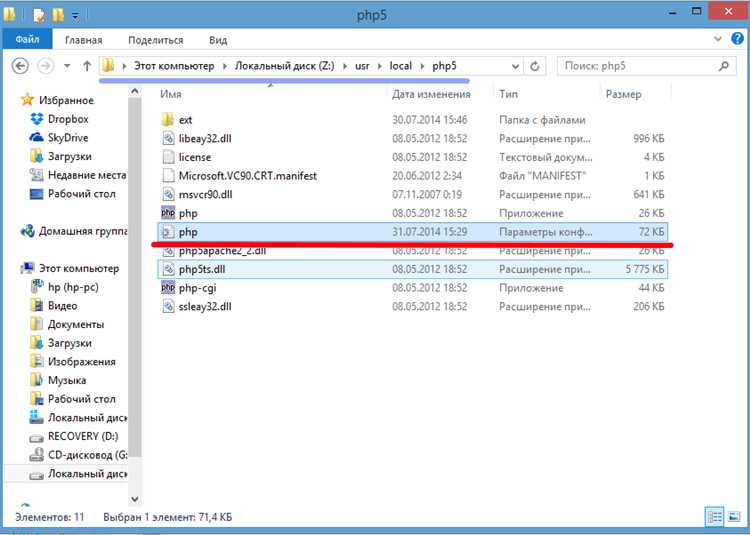Click Локальный диск (Z:) in the breadcrumb
Viewport: 750px width, 535px height.
(x=285, y=66)
